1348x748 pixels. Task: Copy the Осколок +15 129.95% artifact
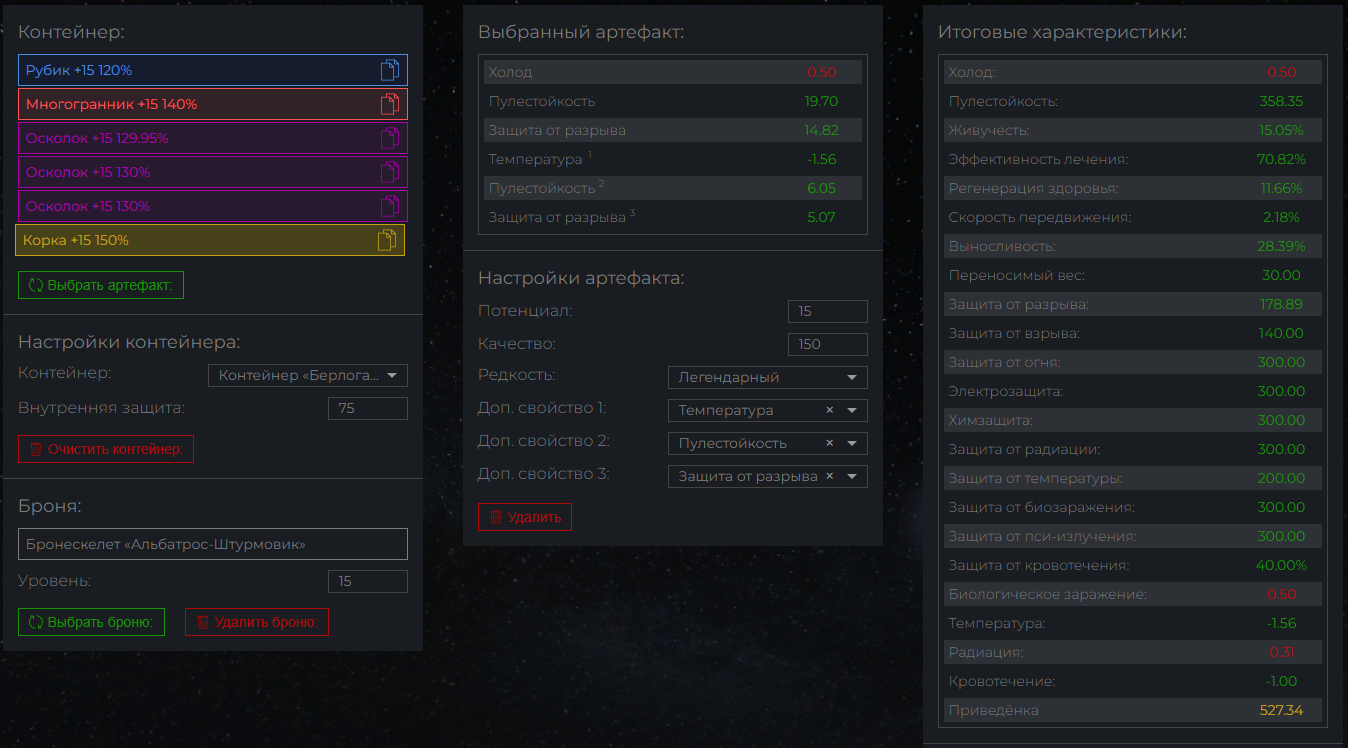(390, 138)
